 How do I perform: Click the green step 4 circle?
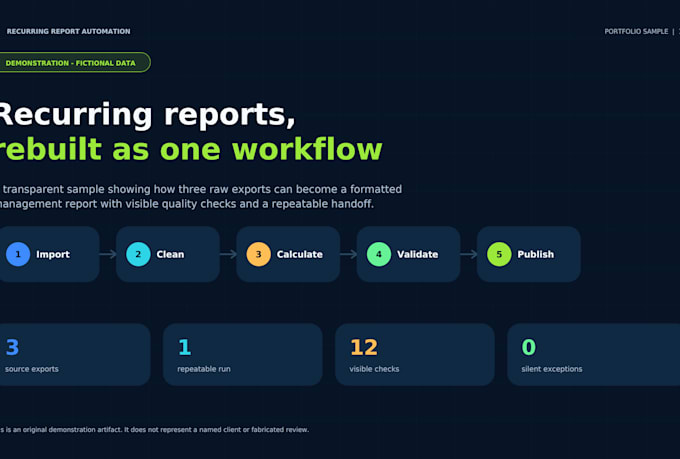point(379,254)
